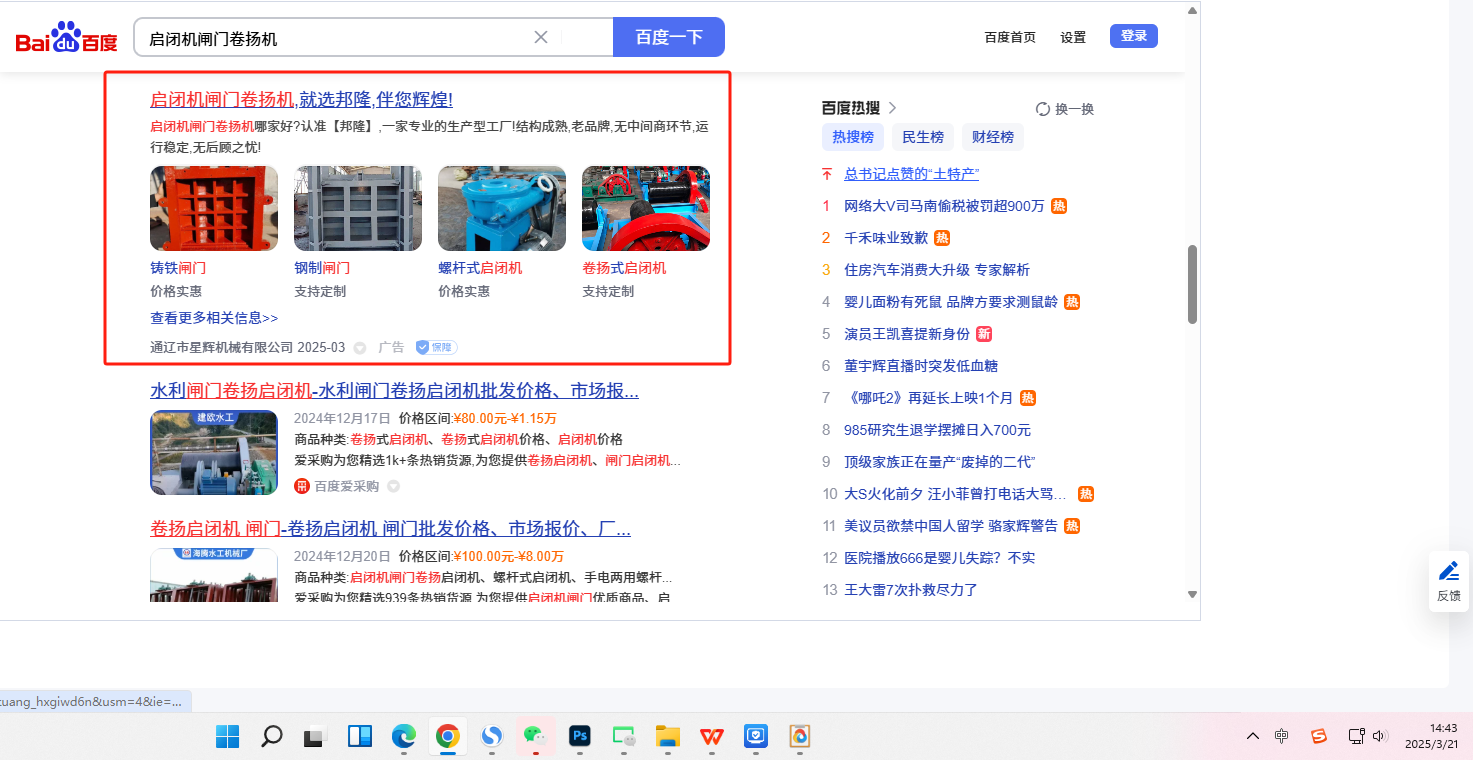The height and width of the screenshot is (760, 1473).
Task: Switch to the 财经榜 tab
Action: click(992, 137)
